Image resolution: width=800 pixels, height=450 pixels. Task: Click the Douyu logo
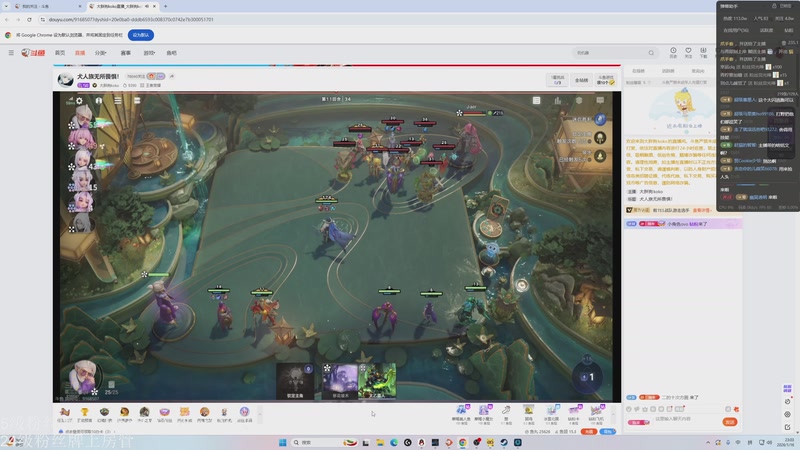click(33, 53)
